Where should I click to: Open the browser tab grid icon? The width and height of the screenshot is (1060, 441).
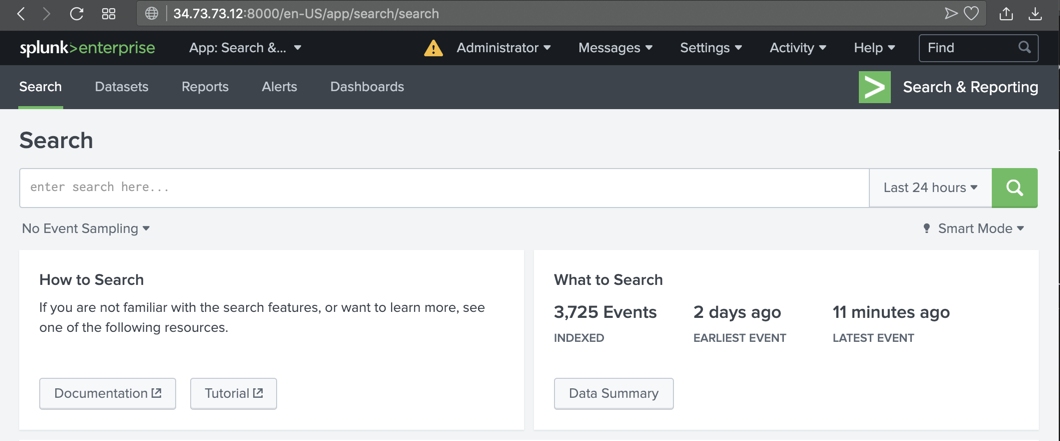(108, 14)
